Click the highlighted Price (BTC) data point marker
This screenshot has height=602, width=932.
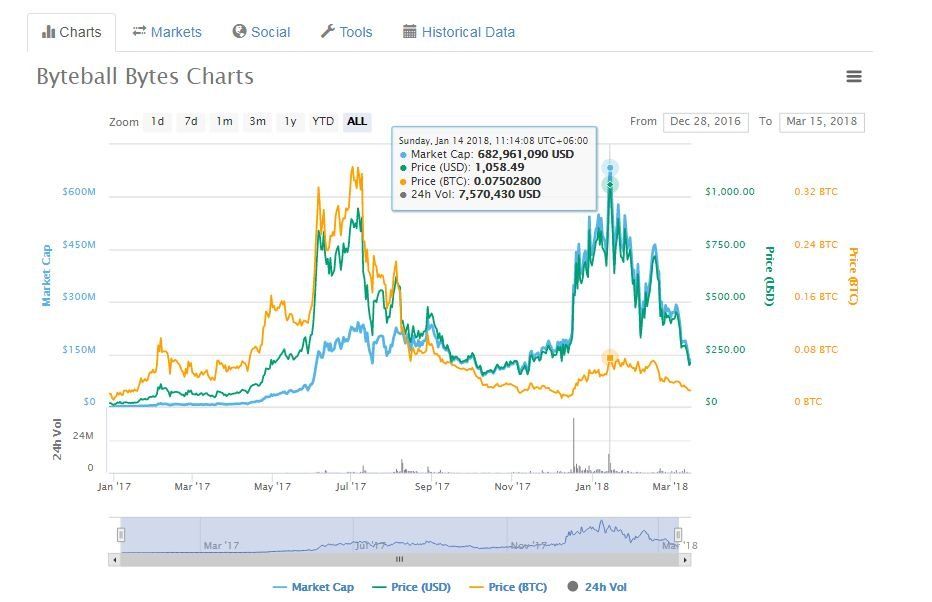pos(610,358)
